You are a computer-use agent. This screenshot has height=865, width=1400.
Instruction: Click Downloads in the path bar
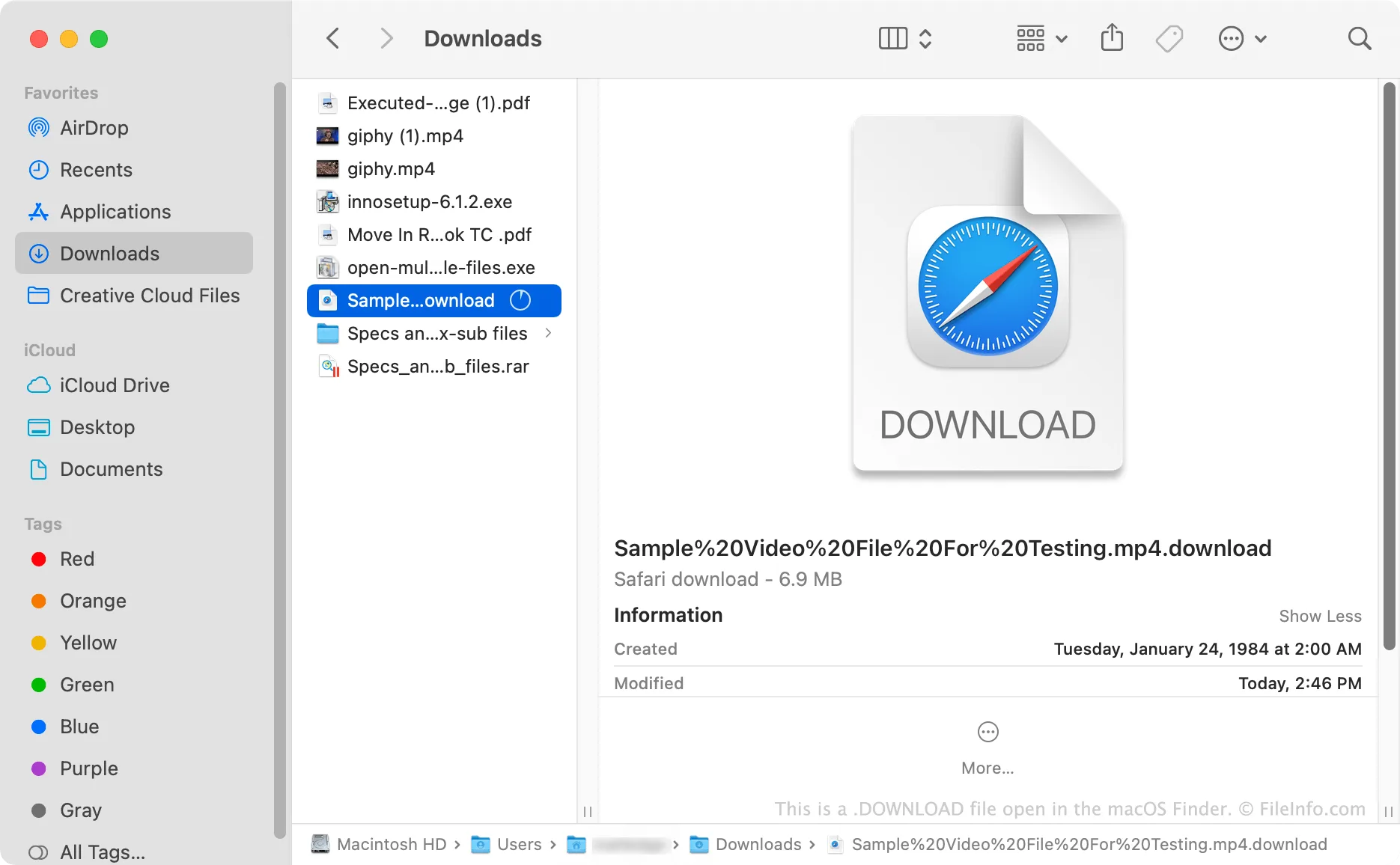(746, 844)
